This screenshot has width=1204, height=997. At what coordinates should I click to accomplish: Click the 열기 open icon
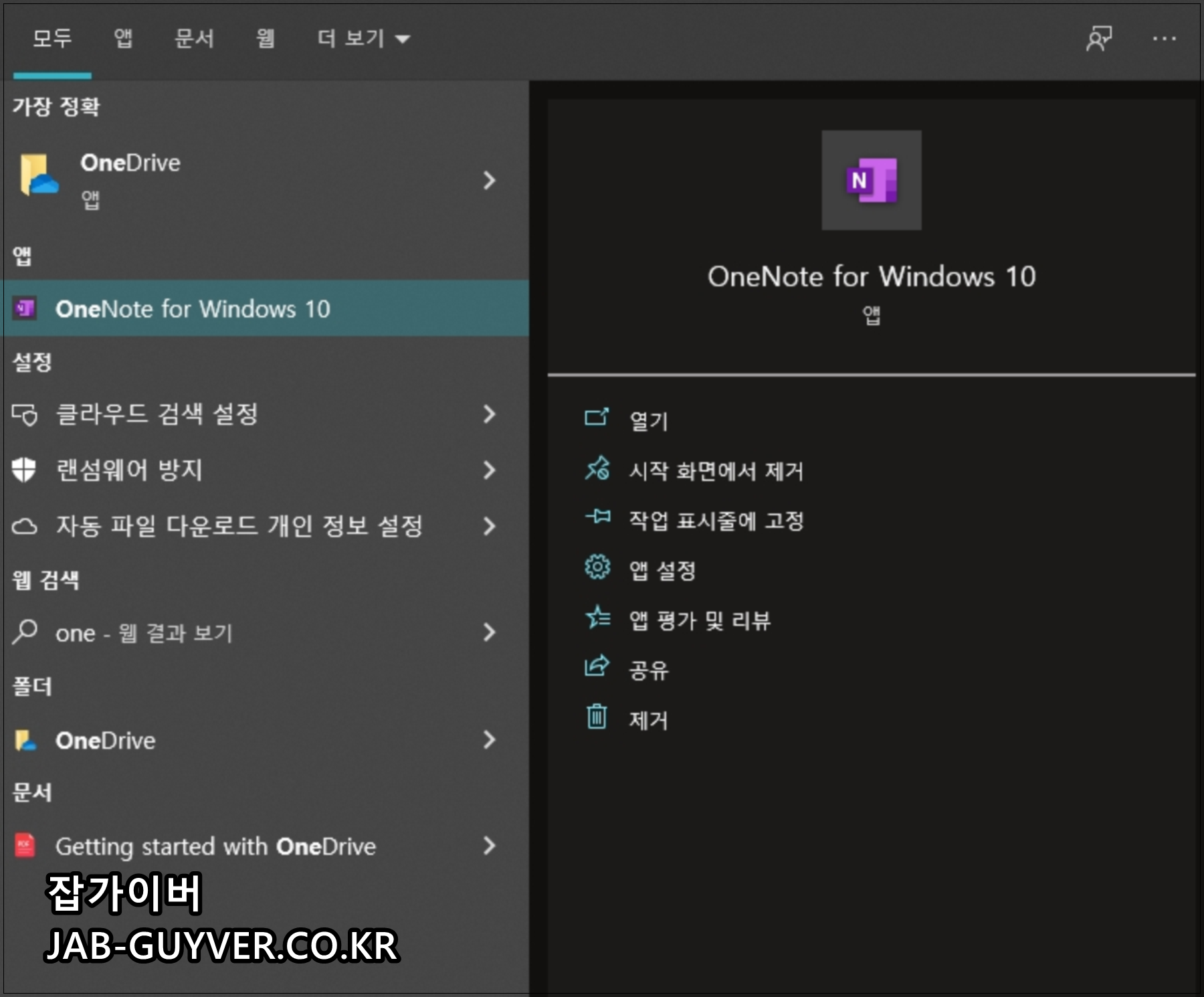[597, 417]
